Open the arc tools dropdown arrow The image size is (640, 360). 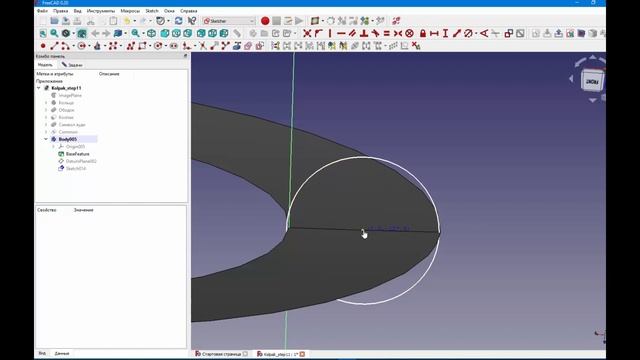tap(72, 46)
